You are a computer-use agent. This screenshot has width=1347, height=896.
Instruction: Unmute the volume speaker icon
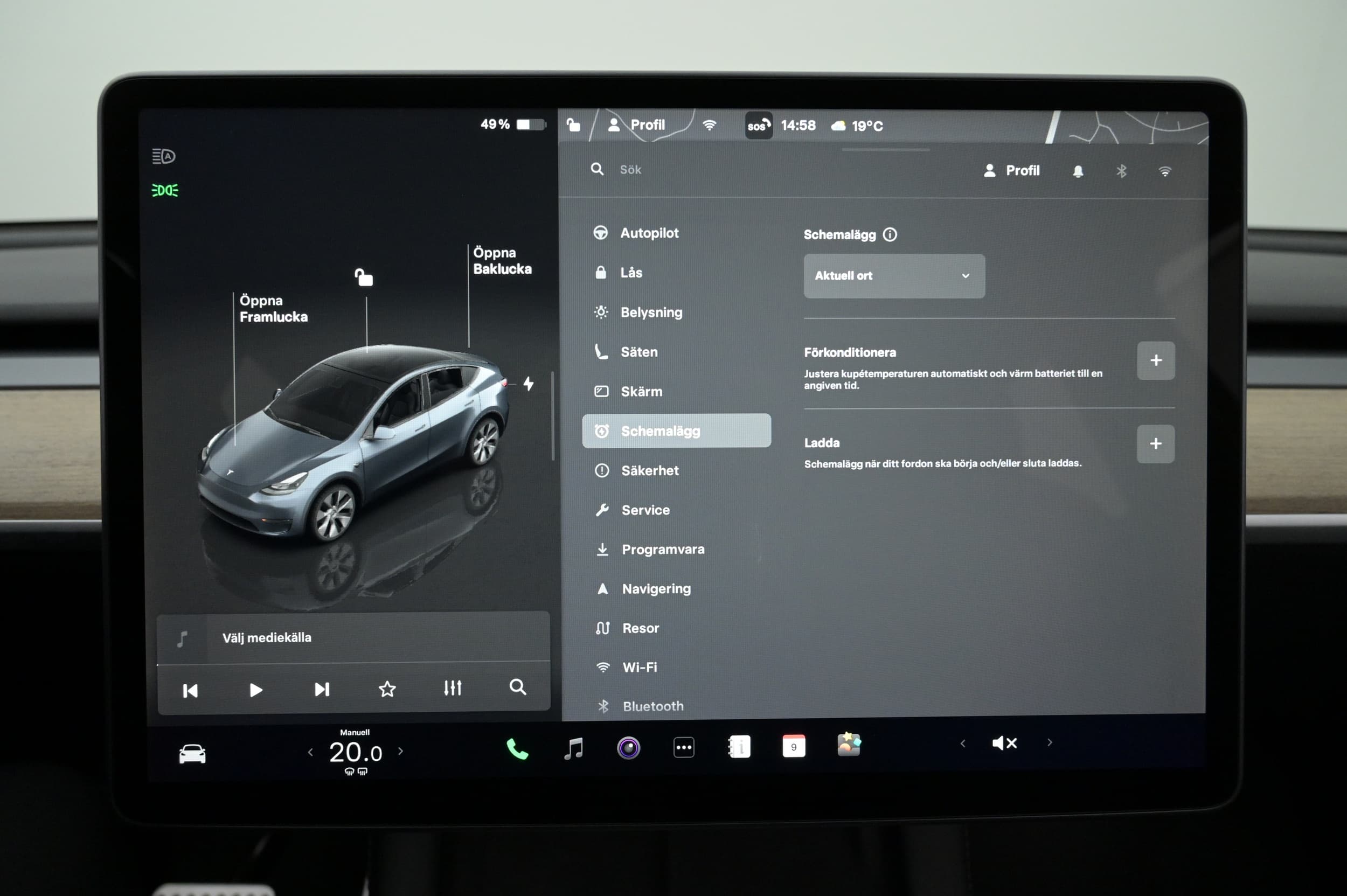pyautogui.click(x=1005, y=743)
